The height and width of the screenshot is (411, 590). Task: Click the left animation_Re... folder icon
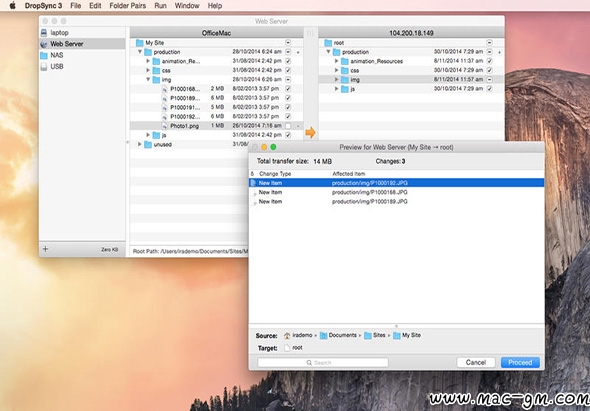pos(156,61)
